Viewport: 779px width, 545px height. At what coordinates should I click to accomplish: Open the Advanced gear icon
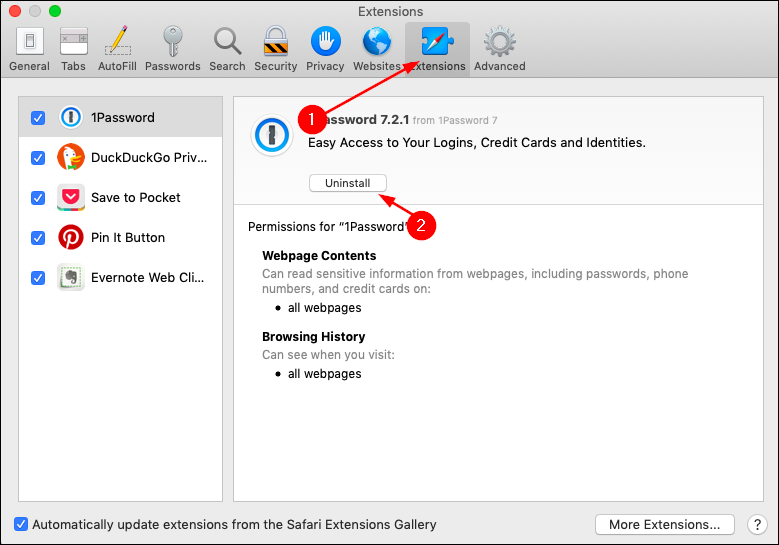click(499, 41)
